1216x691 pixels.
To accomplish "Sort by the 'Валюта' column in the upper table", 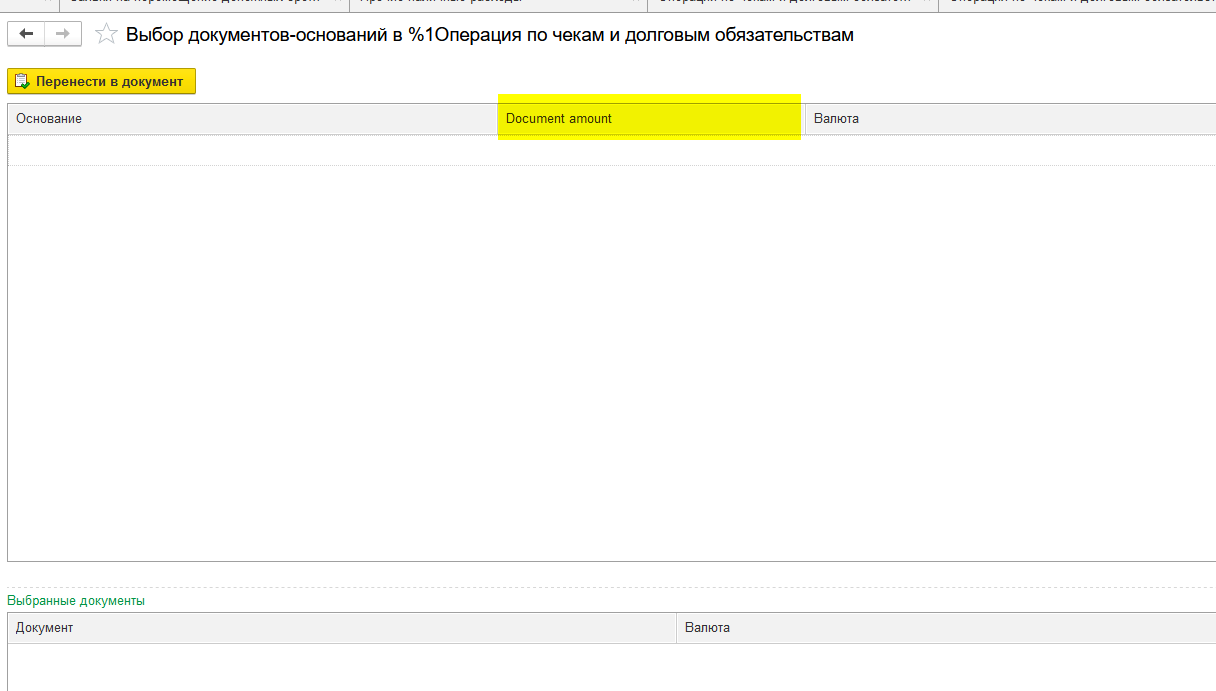I will point(900,118).
